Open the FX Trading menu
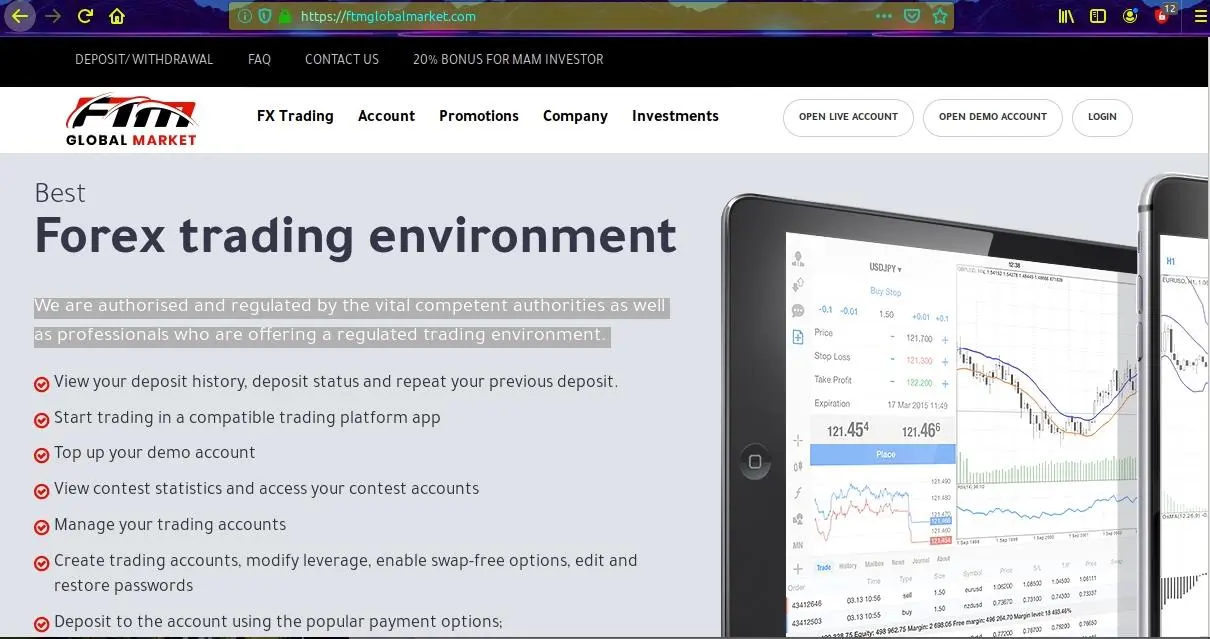 (295, 116)
